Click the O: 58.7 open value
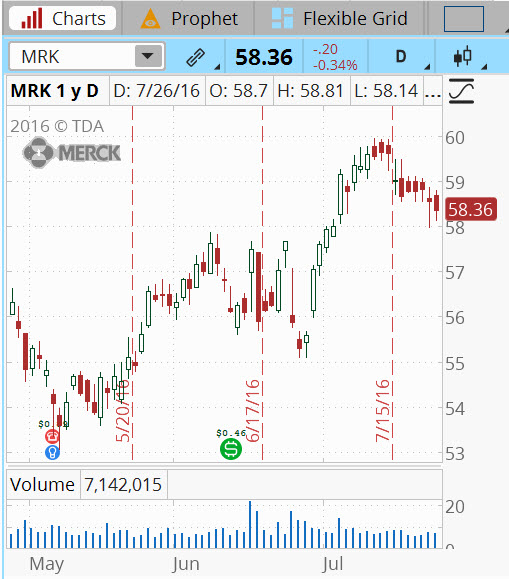This screenshot has height=579, width=509. (239, 91)
